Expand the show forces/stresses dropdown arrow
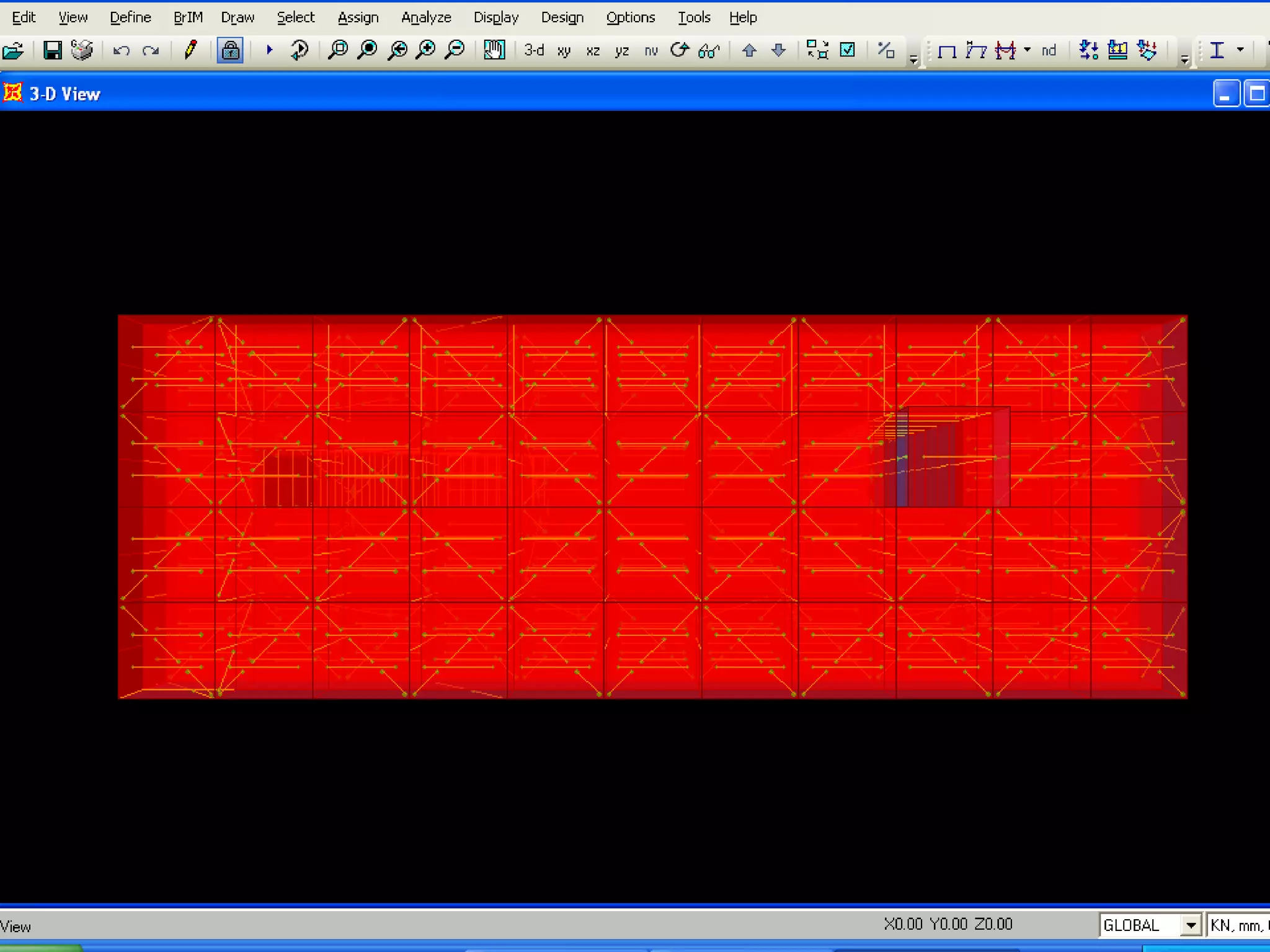The width and height of the screenshot is (1270, 952). [1028, 50]
